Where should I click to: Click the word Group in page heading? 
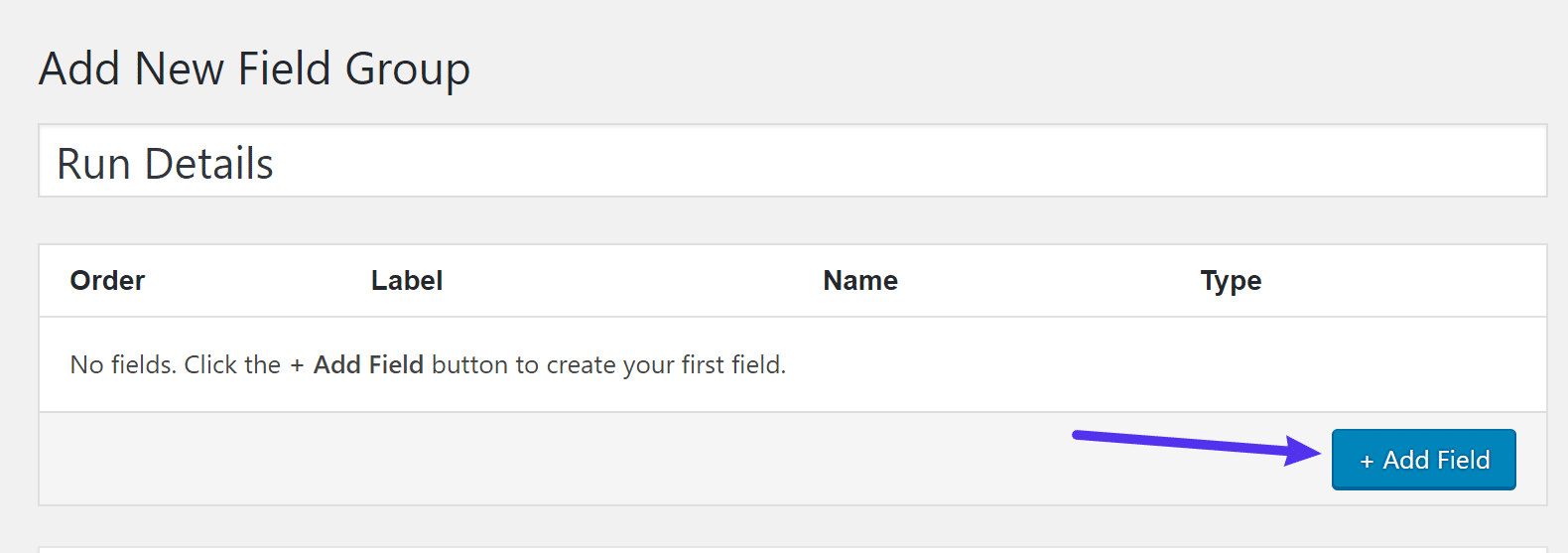(407, 69)
